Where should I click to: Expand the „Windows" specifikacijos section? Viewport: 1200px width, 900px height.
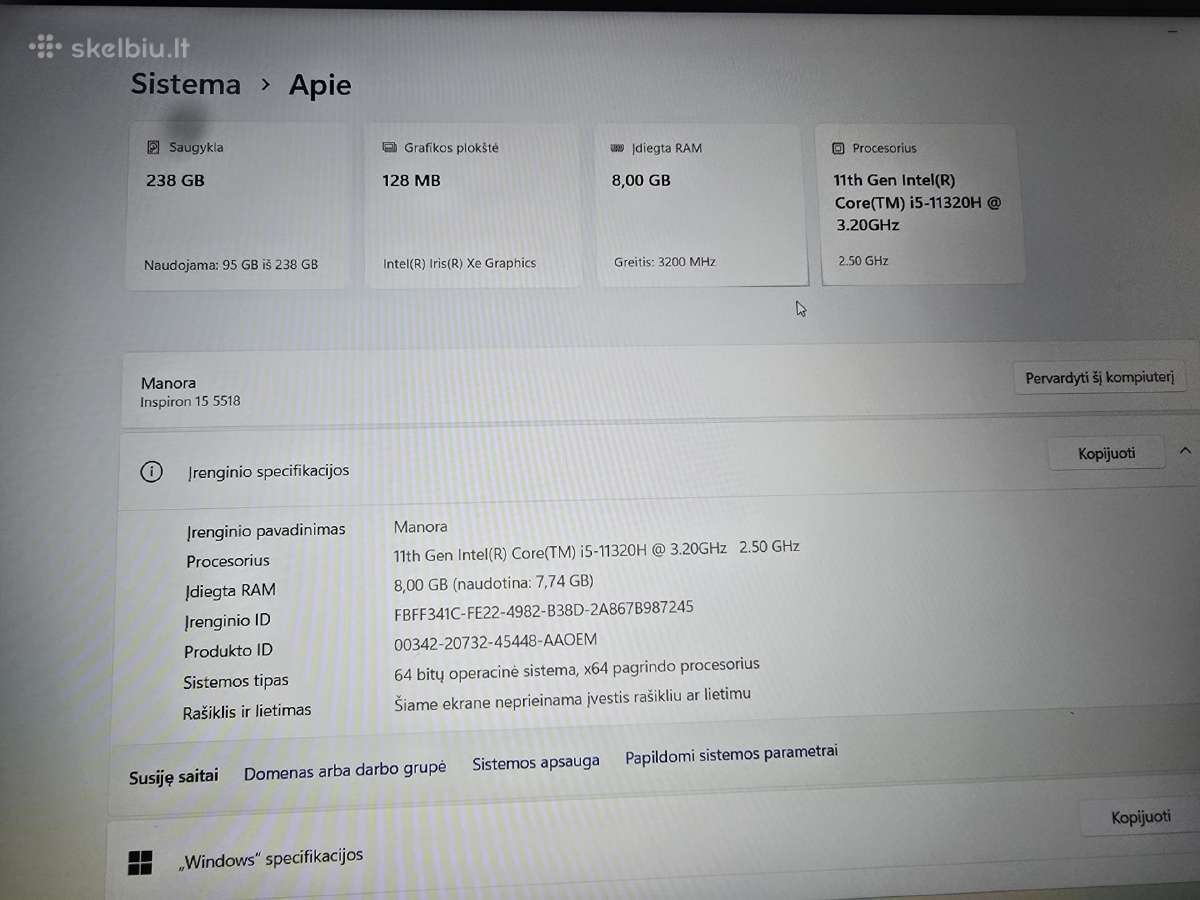click(654, 856)
